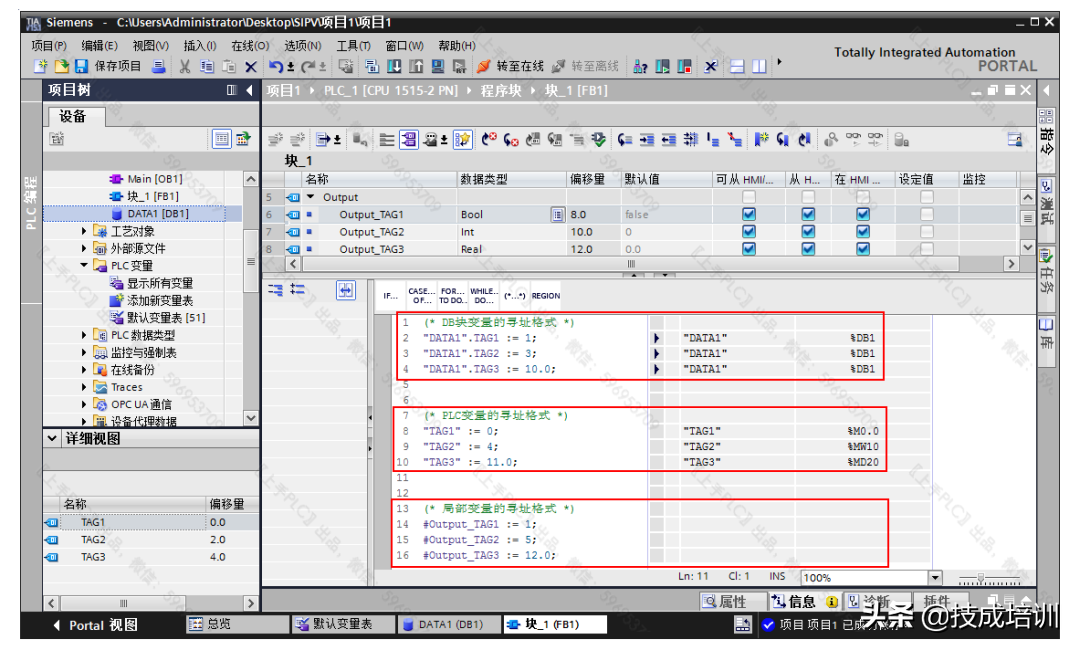Toggle HMI writable checkbox for Output_TAG2
1080x650 pixels.
pos(808,231)
